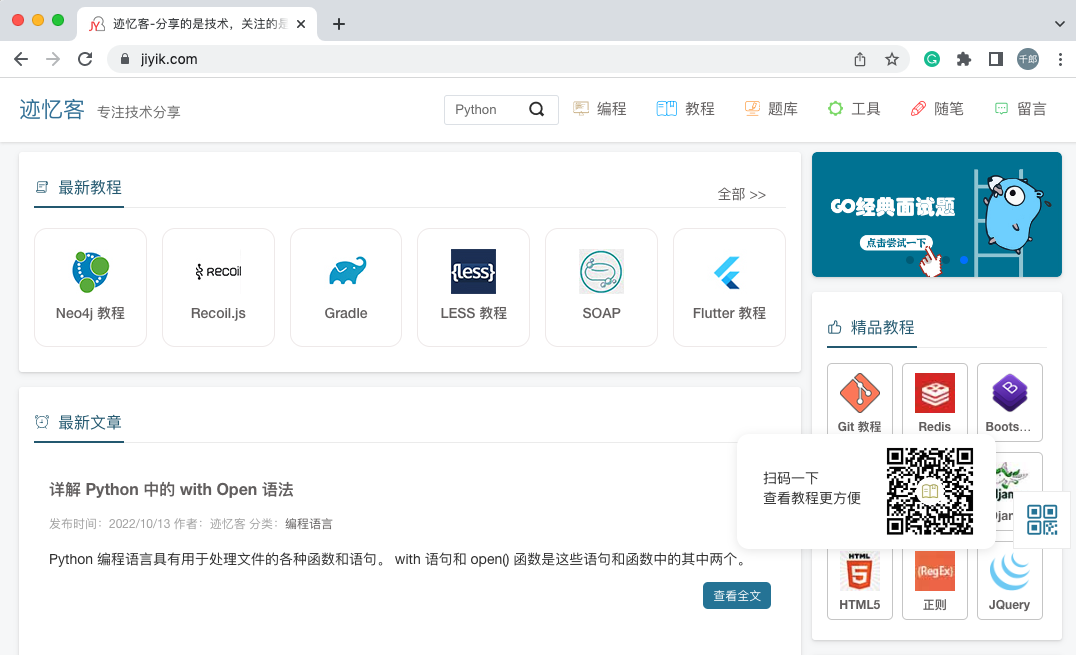
Task: Click the browser forward arrow
Action: 53,59
